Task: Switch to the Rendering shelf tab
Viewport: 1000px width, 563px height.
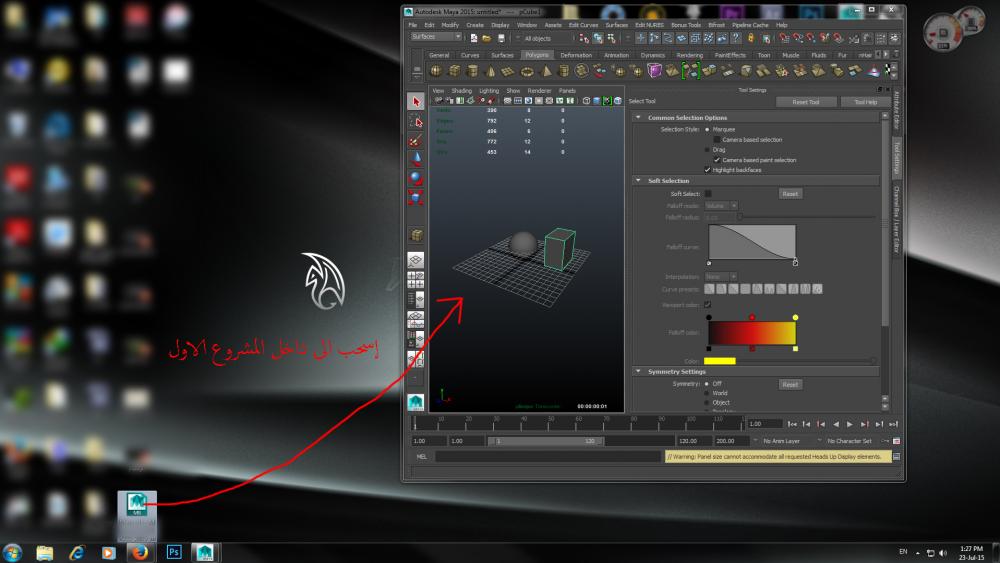Action: (689, 55)
